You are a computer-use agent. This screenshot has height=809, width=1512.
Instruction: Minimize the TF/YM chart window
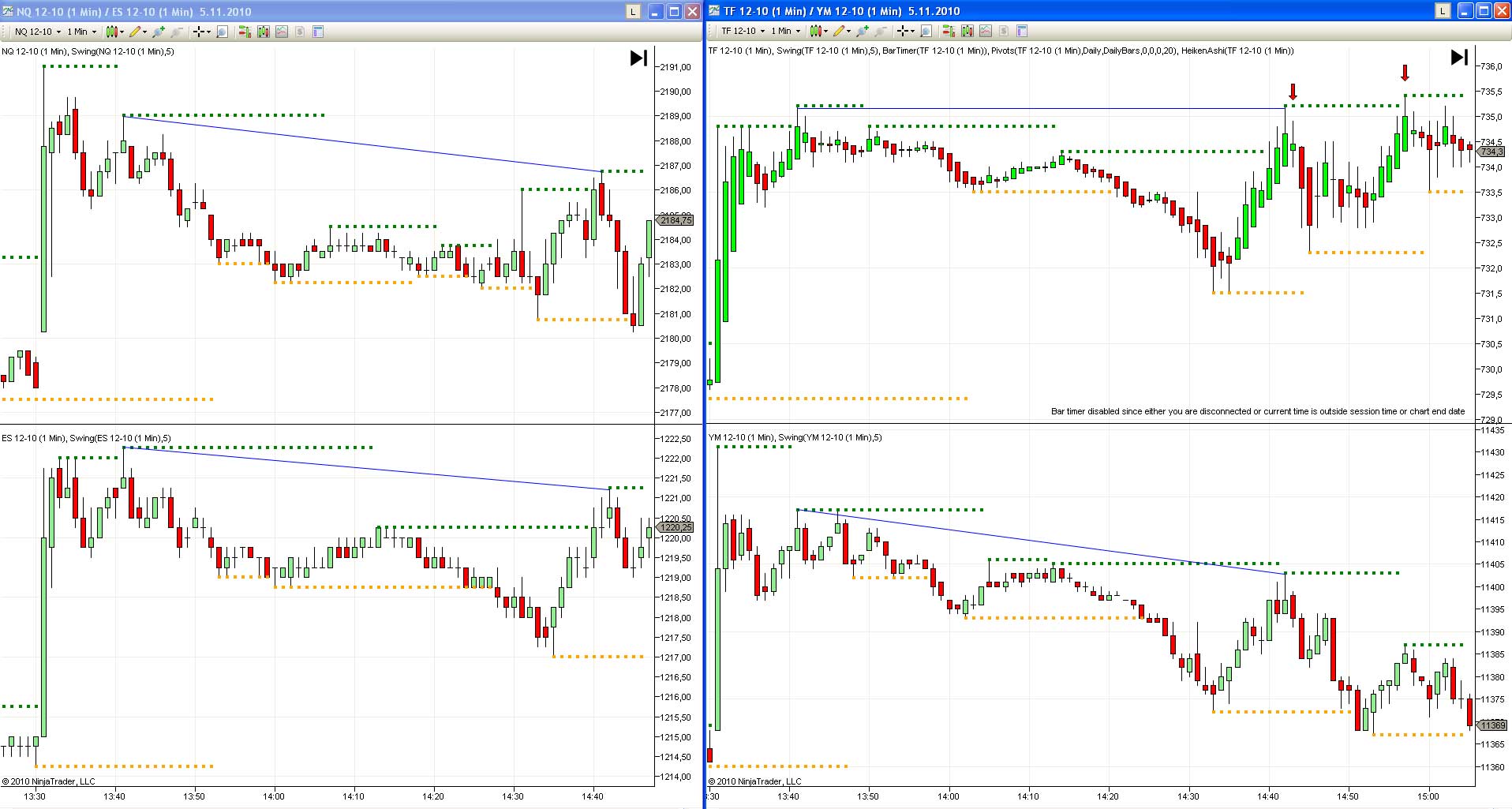click(x=1465, y=10)
